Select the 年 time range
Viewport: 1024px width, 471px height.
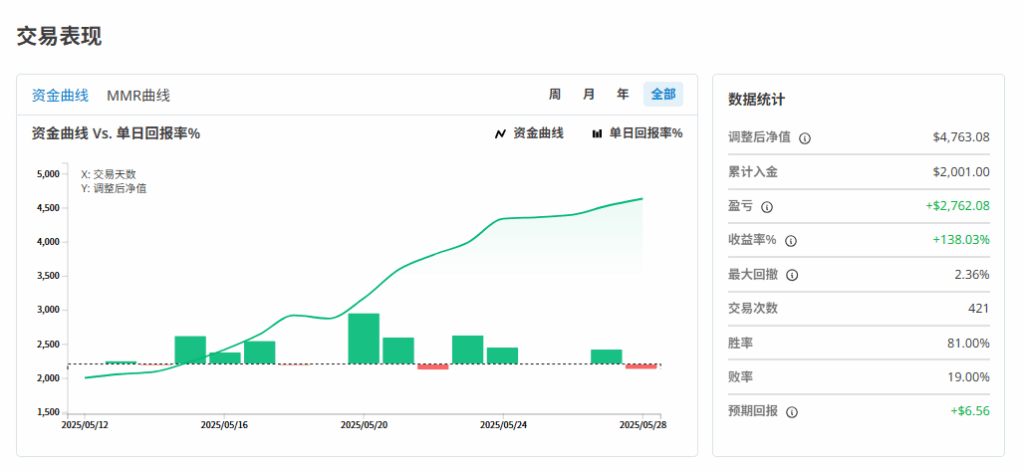coord(623,95)
